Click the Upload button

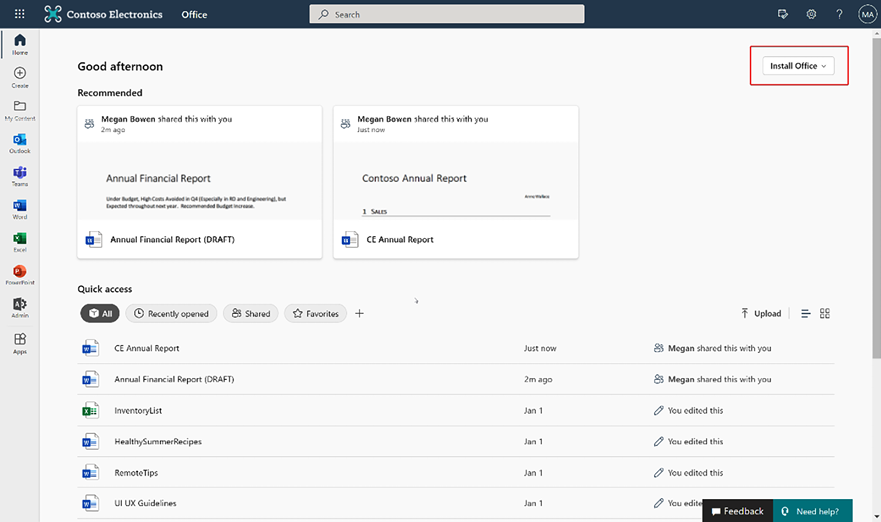point(761,314)
